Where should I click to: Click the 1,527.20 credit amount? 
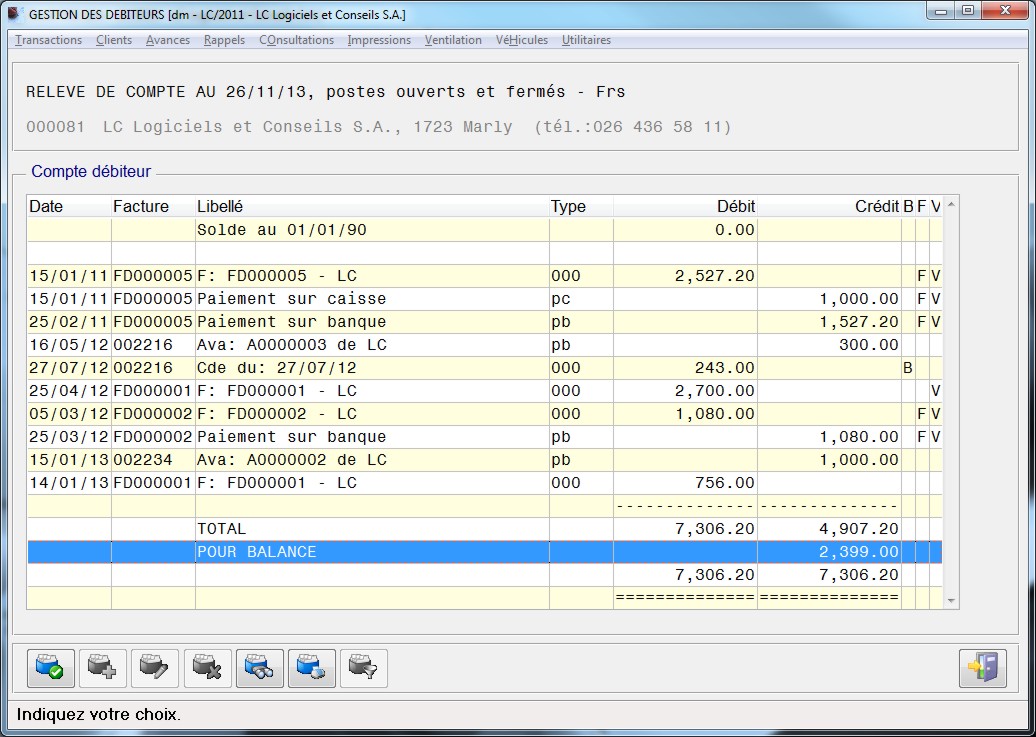click(859, 322)
